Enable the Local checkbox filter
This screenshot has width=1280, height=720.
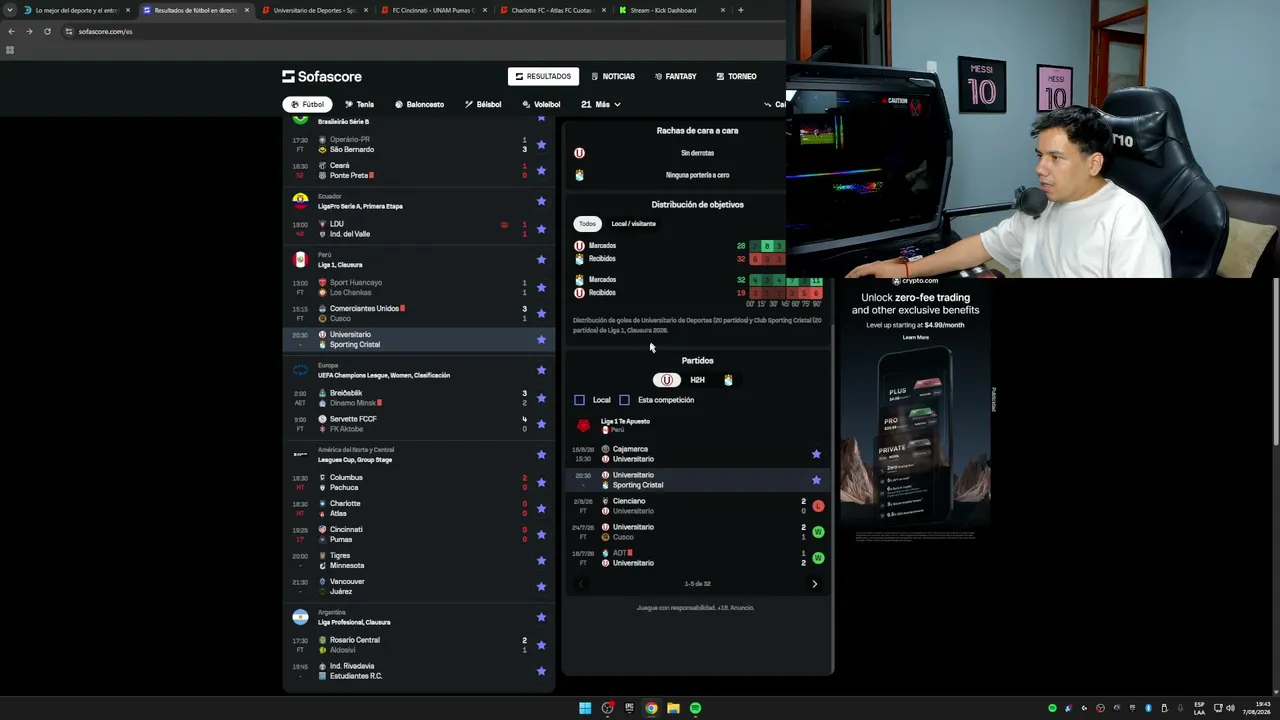[x=579, y=400]
